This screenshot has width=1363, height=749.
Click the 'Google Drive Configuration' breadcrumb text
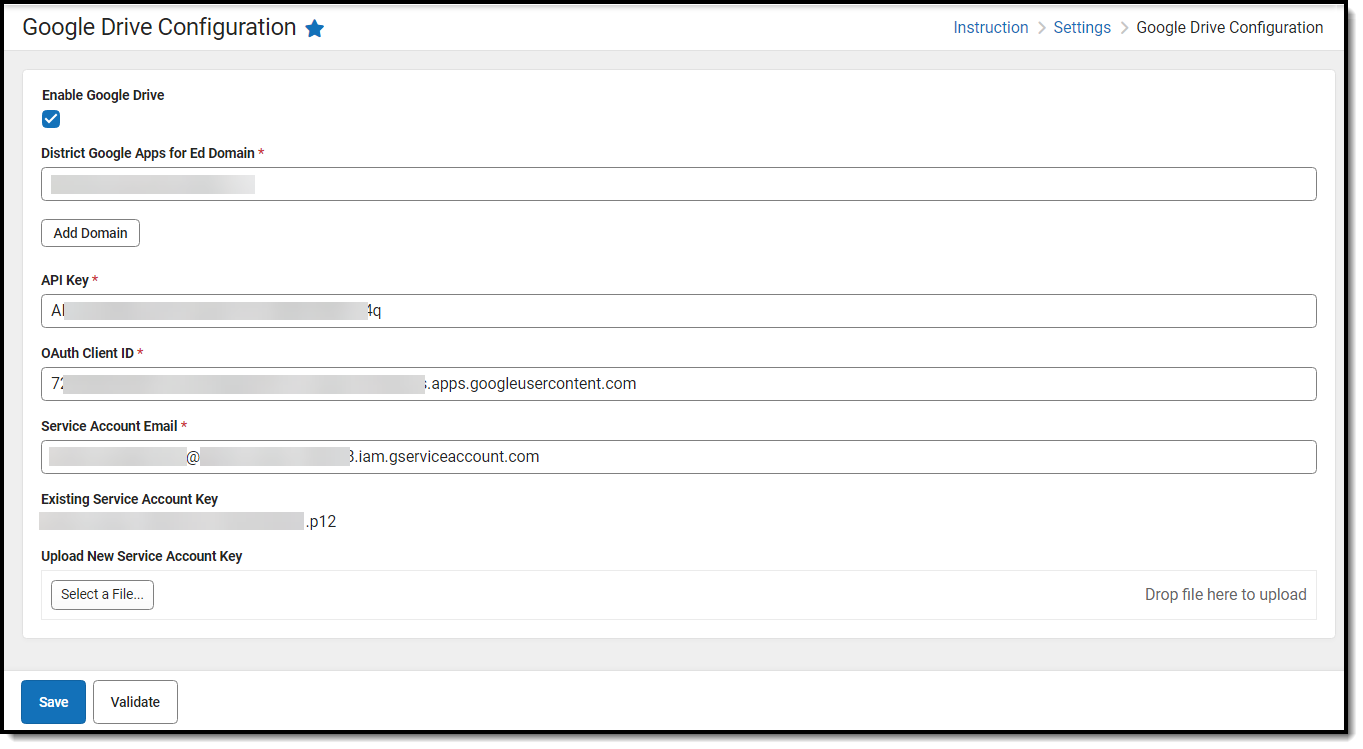(x=1230, y=28)
